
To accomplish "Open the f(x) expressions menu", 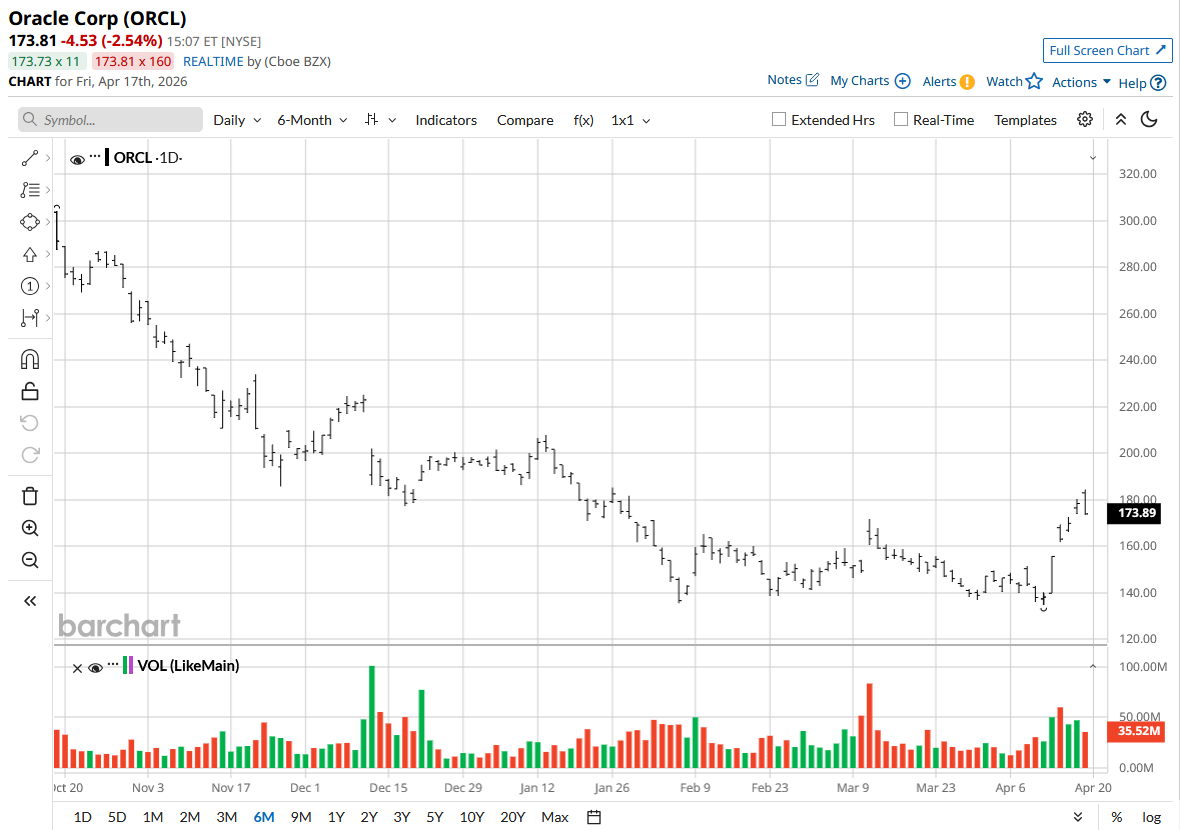I will pyautogui.click(x=583, y=120).
